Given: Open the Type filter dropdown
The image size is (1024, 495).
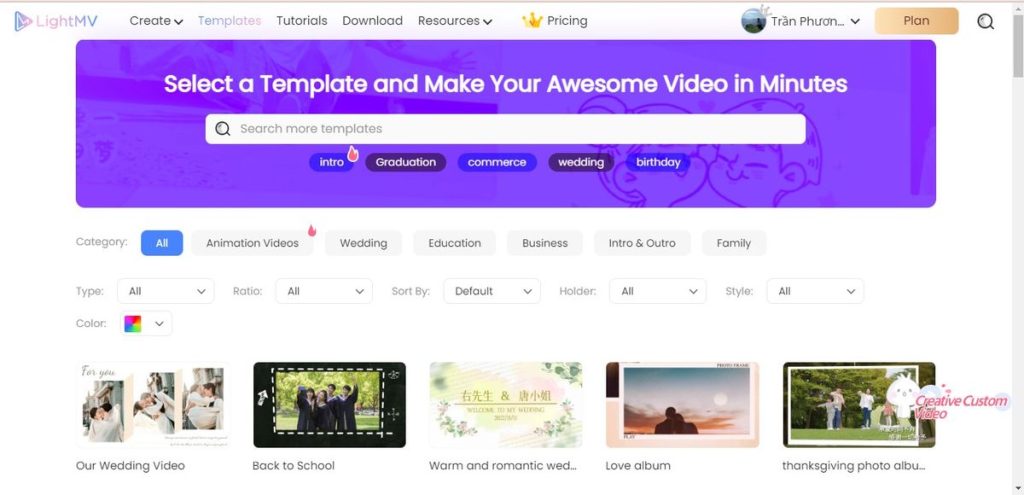Looking at the screenshot, I should click(166, 291).
